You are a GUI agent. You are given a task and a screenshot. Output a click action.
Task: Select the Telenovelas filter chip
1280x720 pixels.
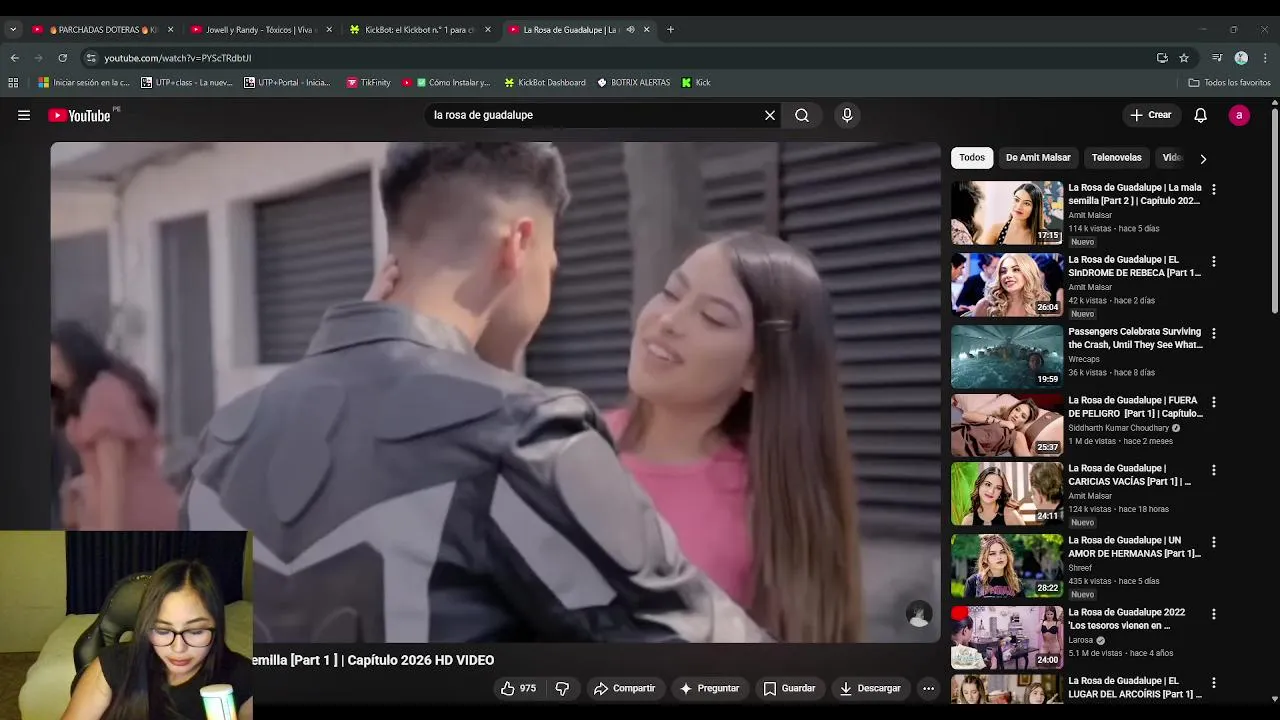(x=1117, y=158)
